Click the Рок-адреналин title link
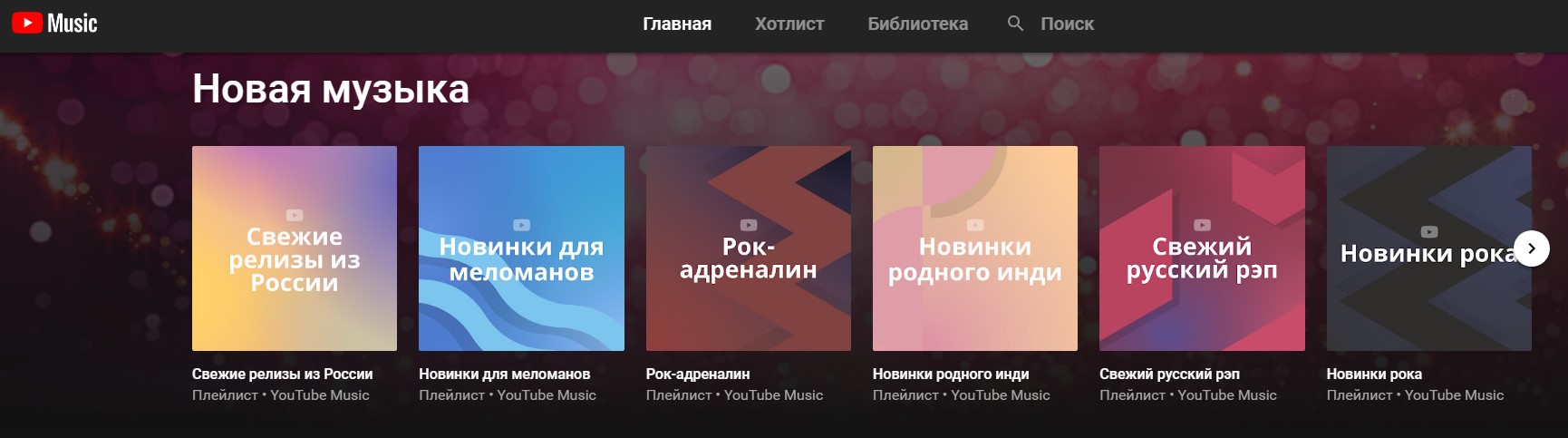Viewport: 1568px width, 438px height. tap(698, 374)
